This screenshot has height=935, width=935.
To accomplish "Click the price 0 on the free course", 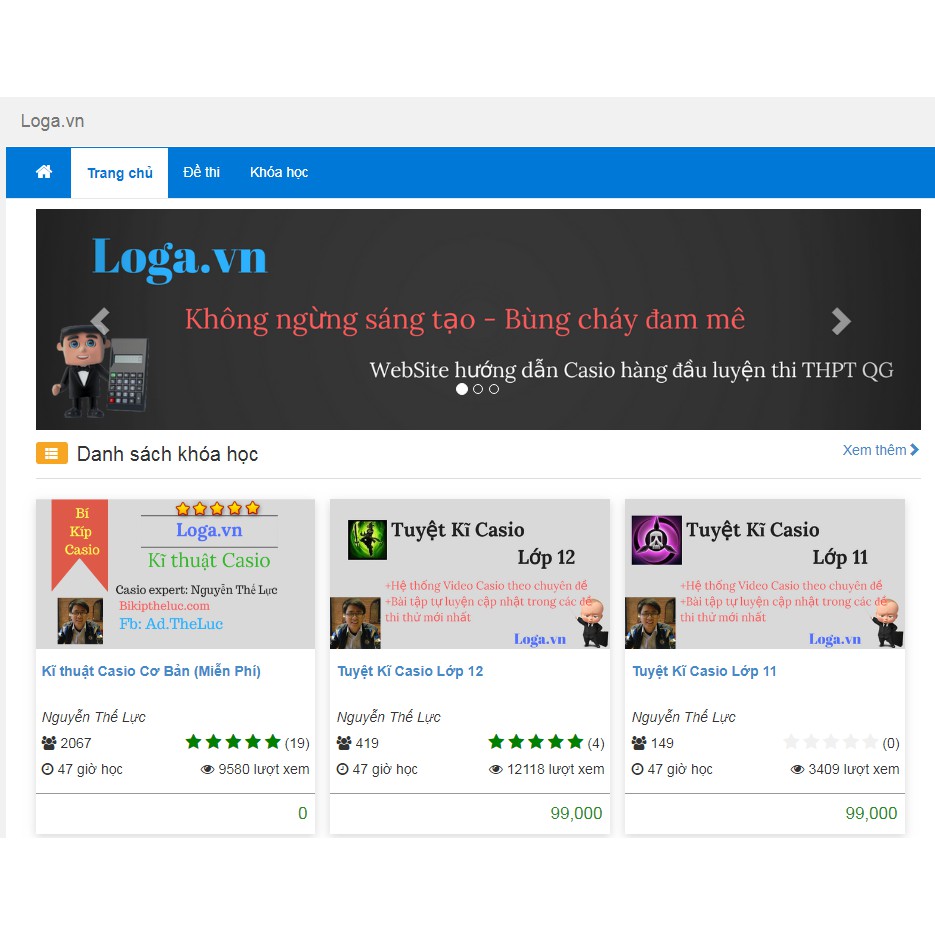I will pos(303,813).
